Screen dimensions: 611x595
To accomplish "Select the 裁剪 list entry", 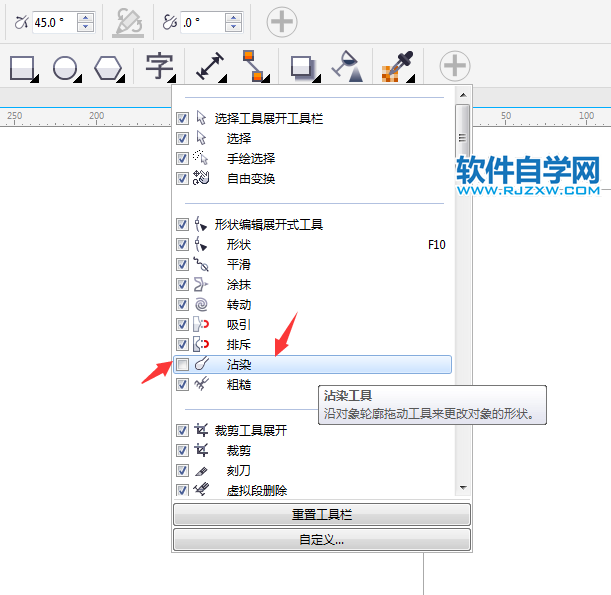I will pos(312,451).
